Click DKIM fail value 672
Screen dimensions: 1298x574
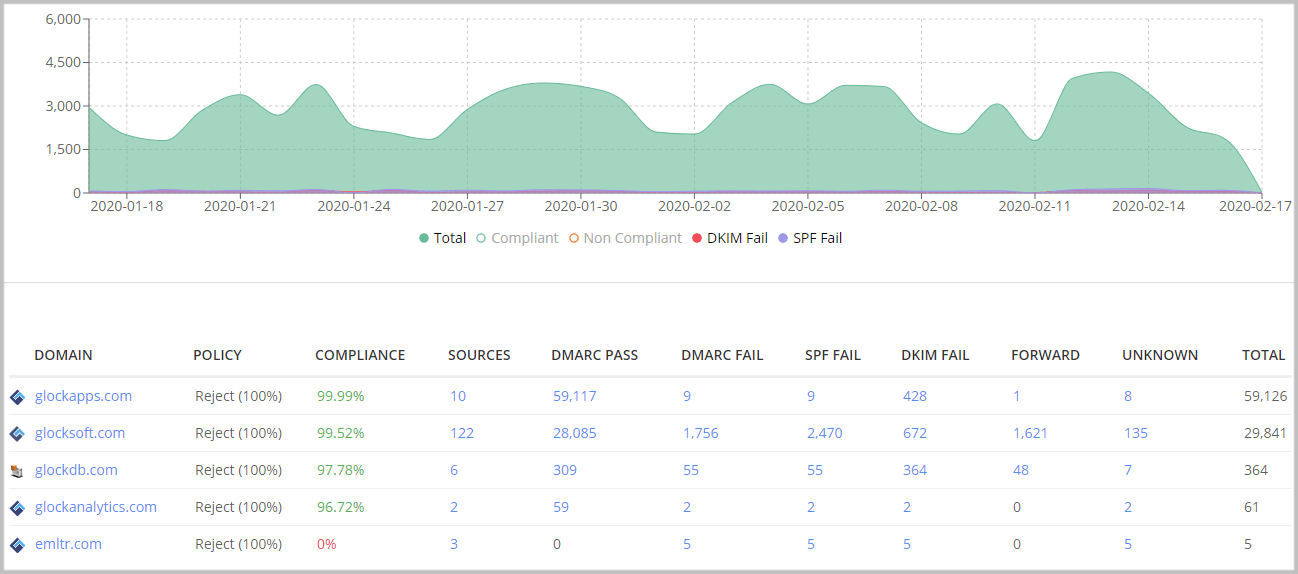coord(915,433)
